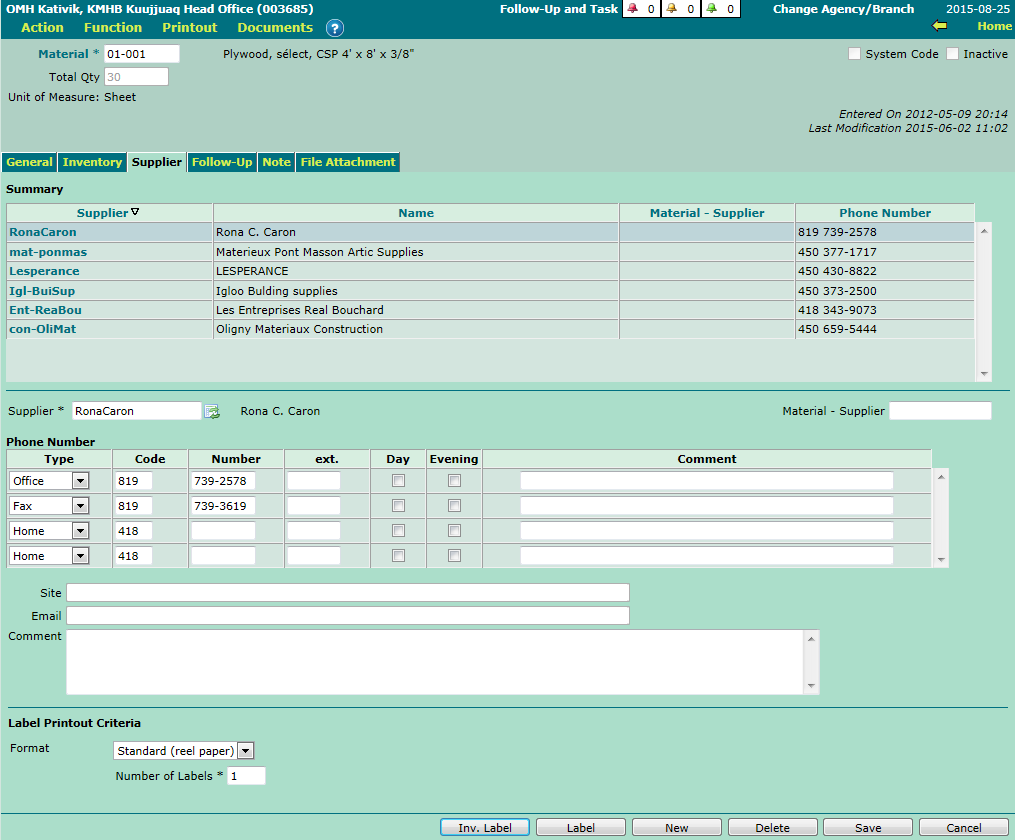Check Day box for last Home phone
Screen dimensions: 1015x840
tap(398, 556)
